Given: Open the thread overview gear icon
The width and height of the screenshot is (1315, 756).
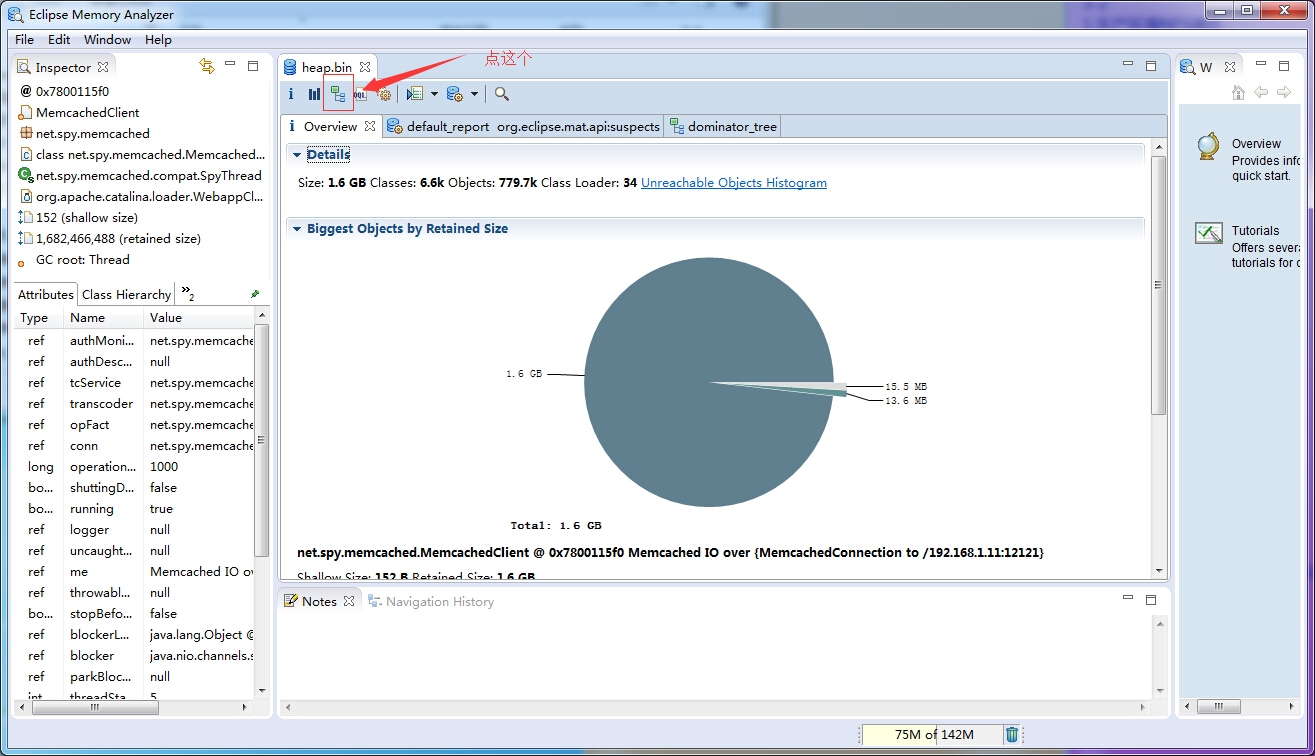Looking at the screenshot, I should [x=384, y=94].
